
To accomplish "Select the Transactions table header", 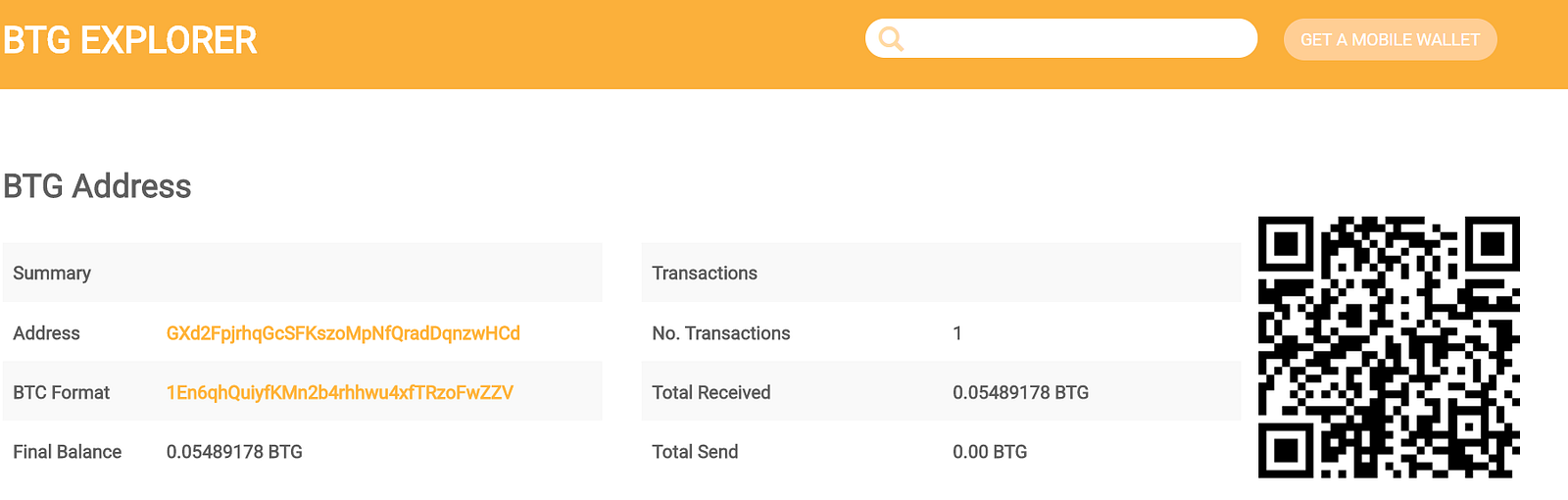I will point(705,274).
